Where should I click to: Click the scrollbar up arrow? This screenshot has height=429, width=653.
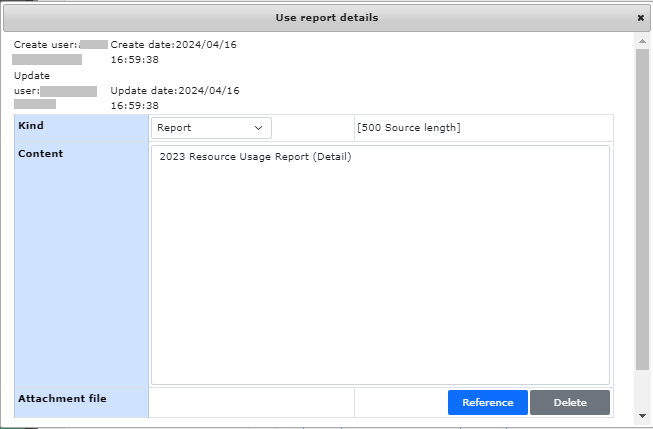coord(642,41)
